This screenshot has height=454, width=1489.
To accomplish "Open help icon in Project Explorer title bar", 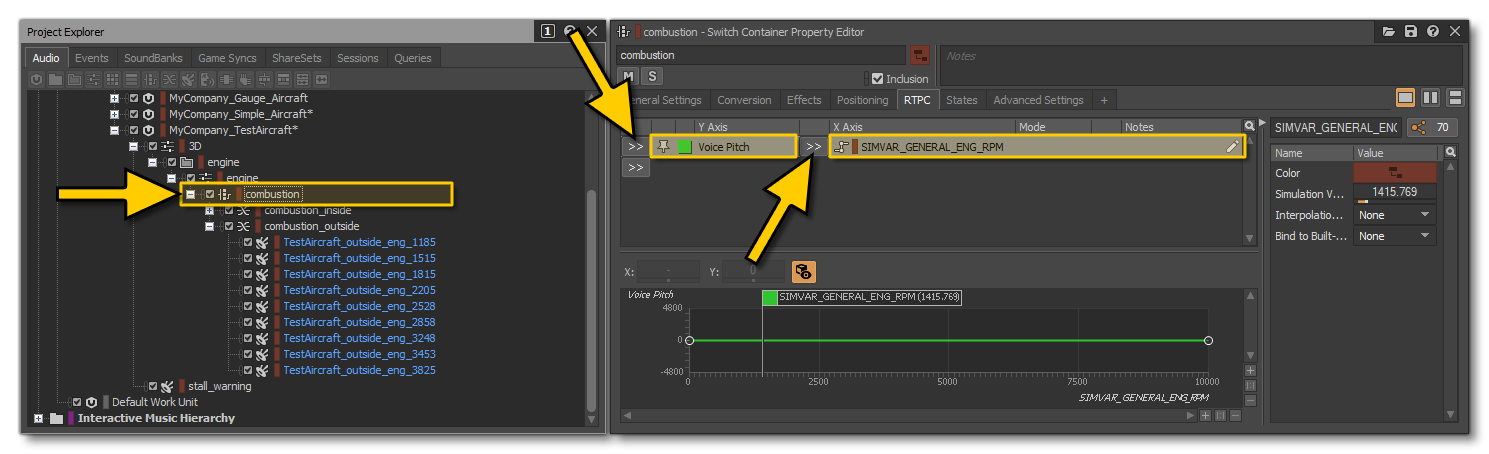I will pyautogui.click(x=570, y=32).
